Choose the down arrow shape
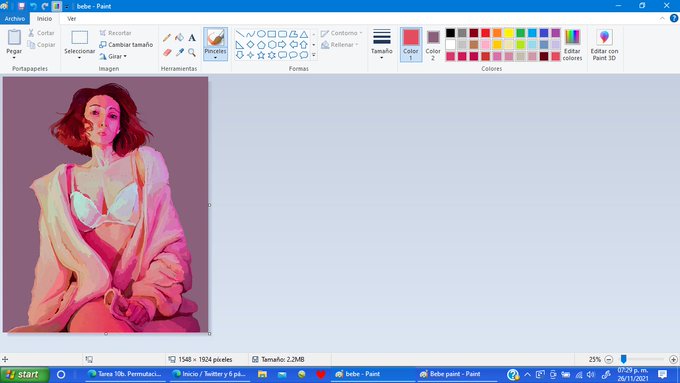 pos(240,55)
